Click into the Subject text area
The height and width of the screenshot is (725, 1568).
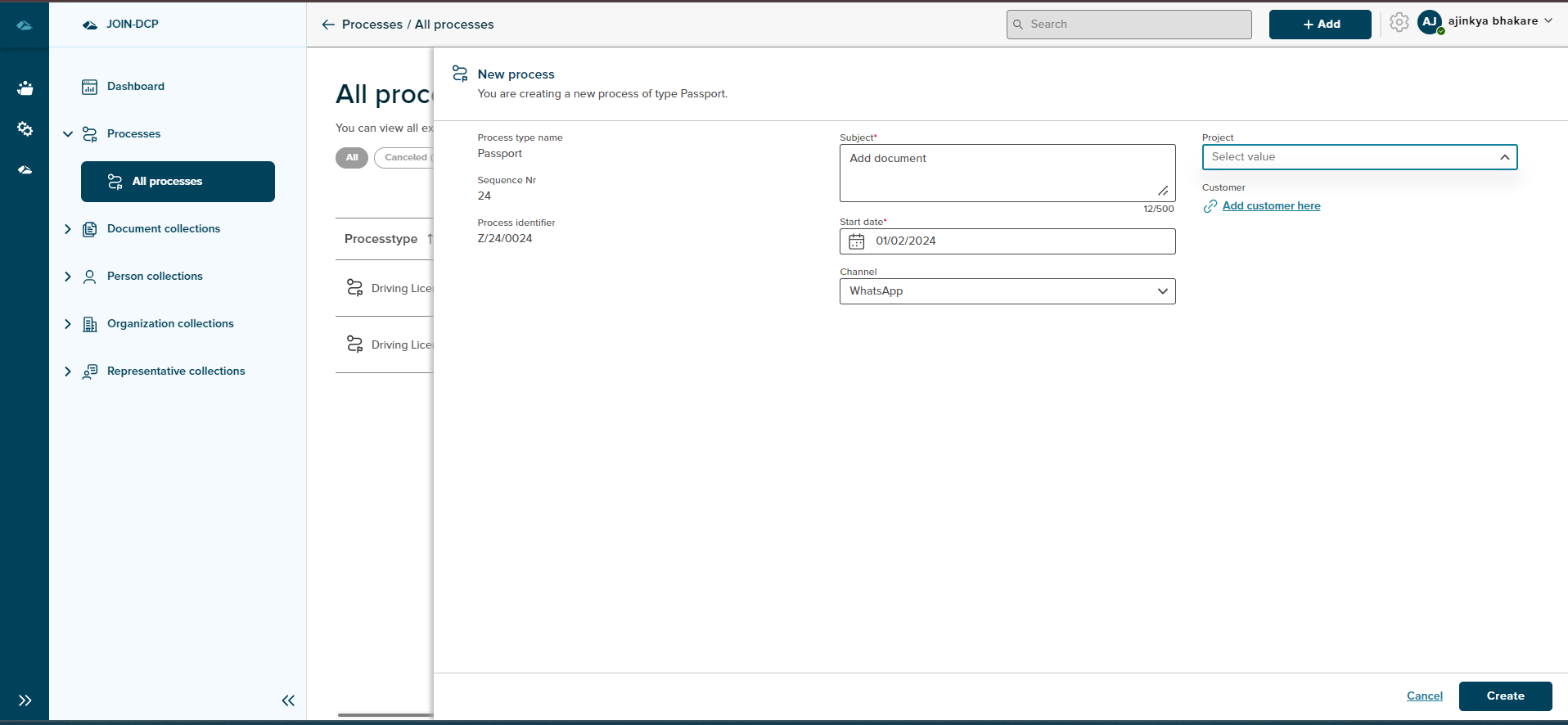[998, 173]
